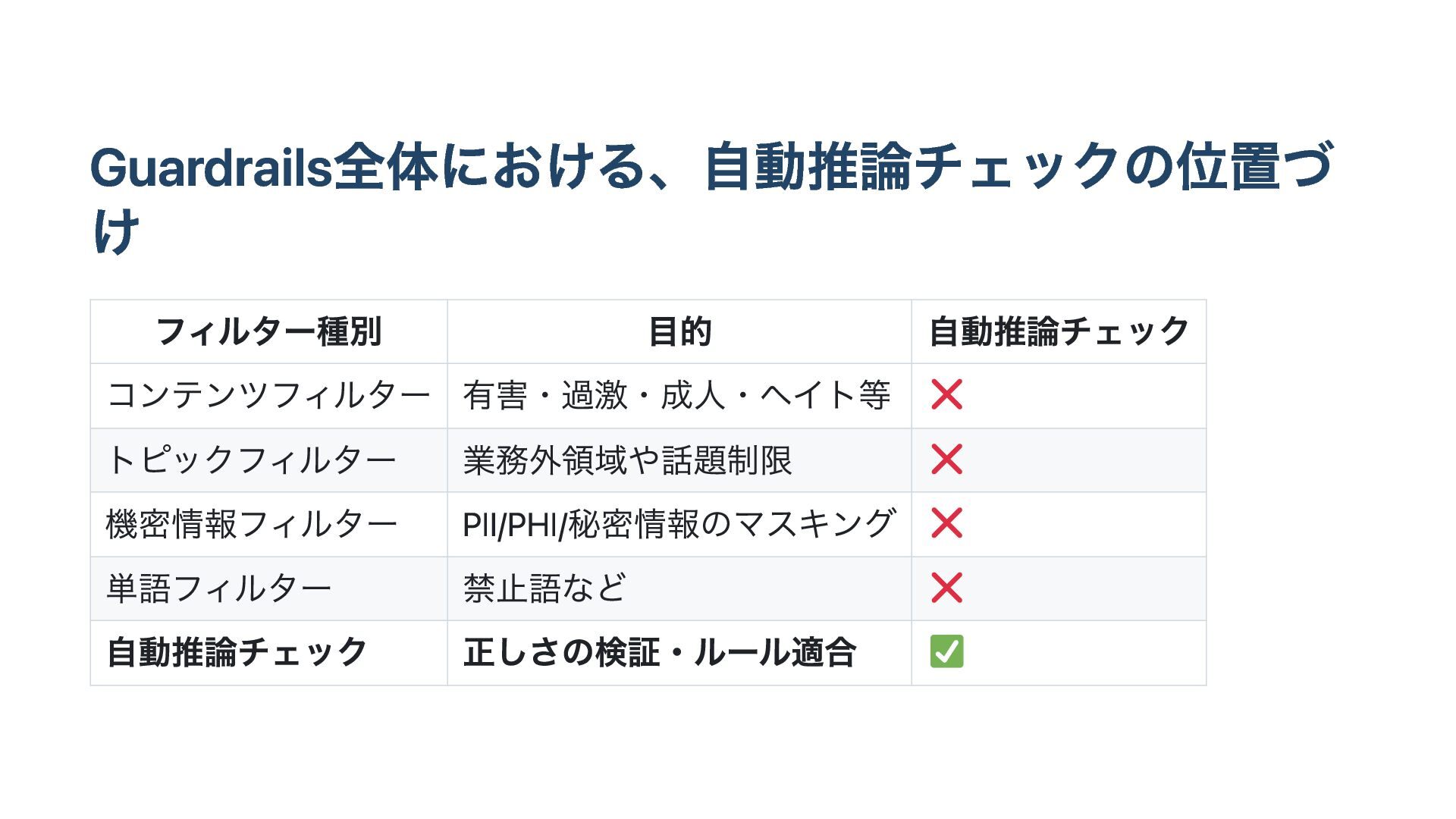Click the red X in the 機密情報フィルター row

pyautogui.click(x=946, y=524)
